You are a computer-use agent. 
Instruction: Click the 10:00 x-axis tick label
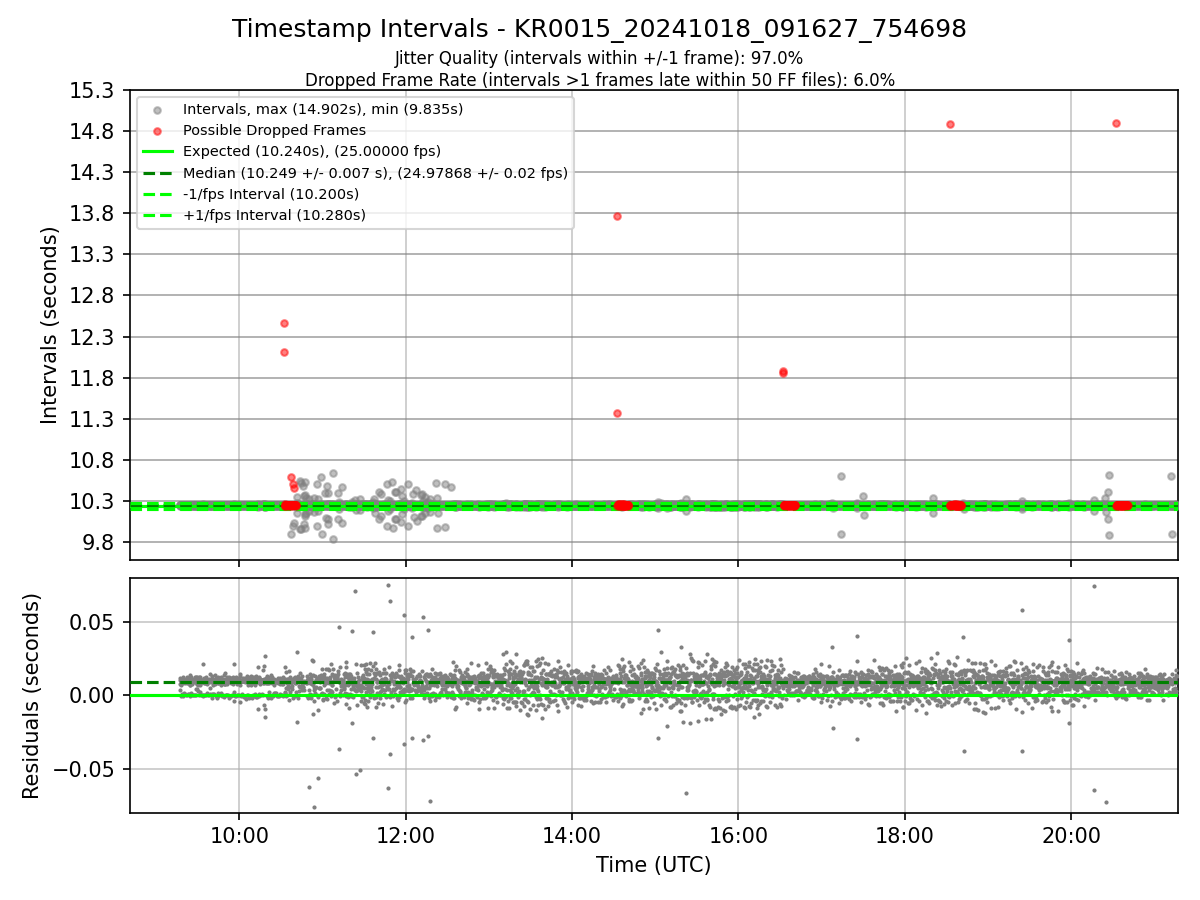pos(238,834)
